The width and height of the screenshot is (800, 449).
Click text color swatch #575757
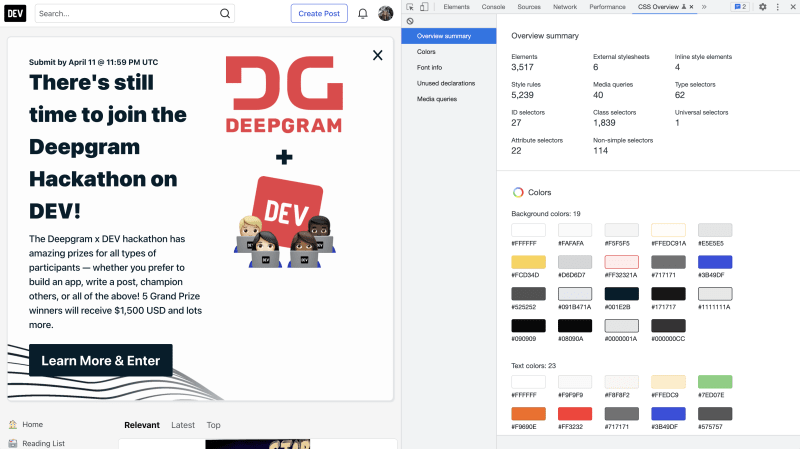(715, 414)
